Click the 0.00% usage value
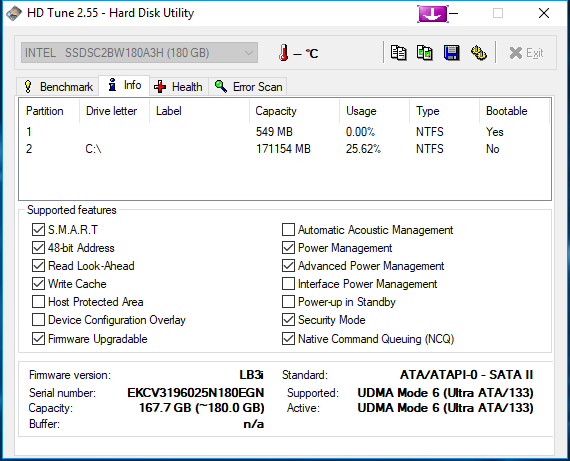This screenshot has height=461, width=570. (360, 132)
